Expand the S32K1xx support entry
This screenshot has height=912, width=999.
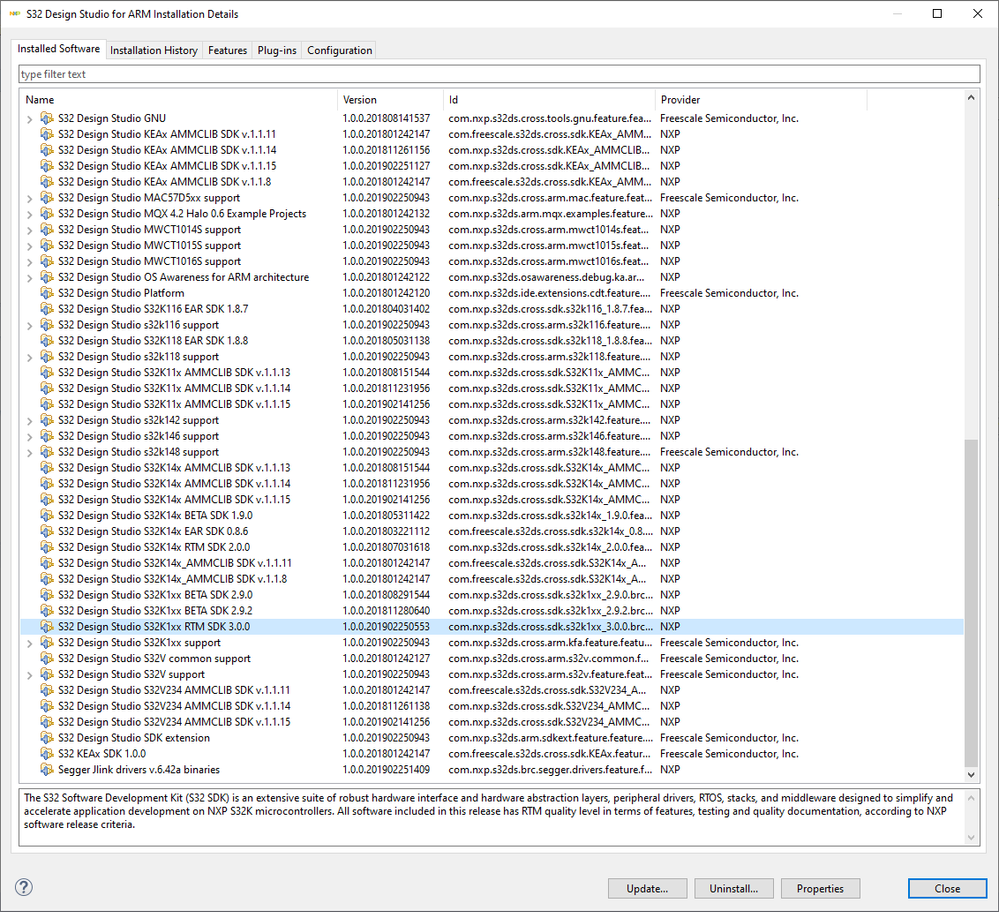pyautogui.click(x=29, y=644)
